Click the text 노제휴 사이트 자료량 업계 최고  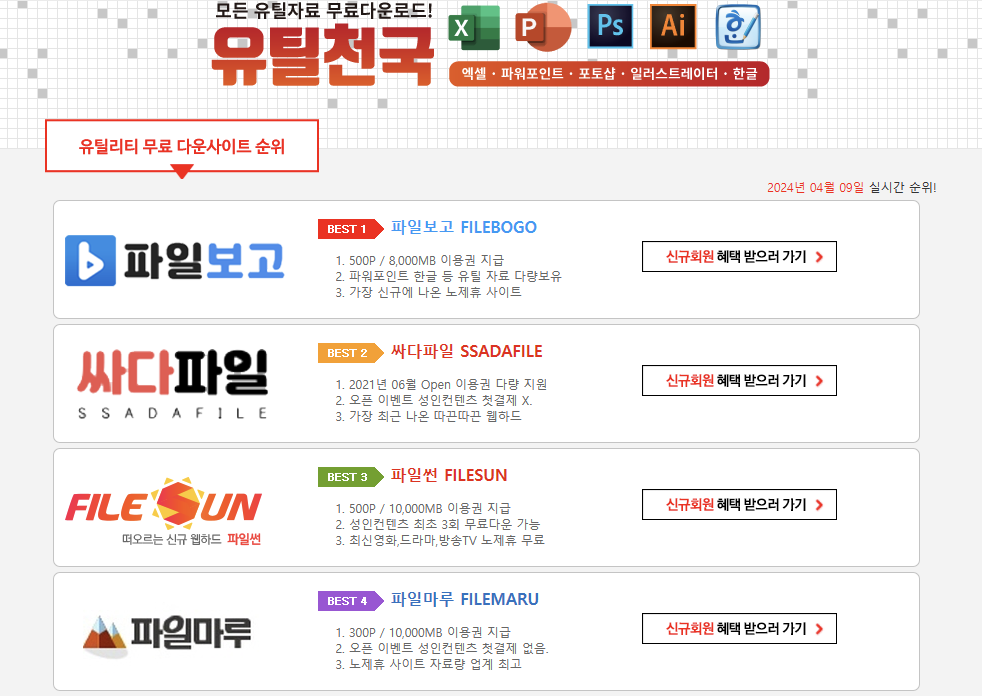435,664
